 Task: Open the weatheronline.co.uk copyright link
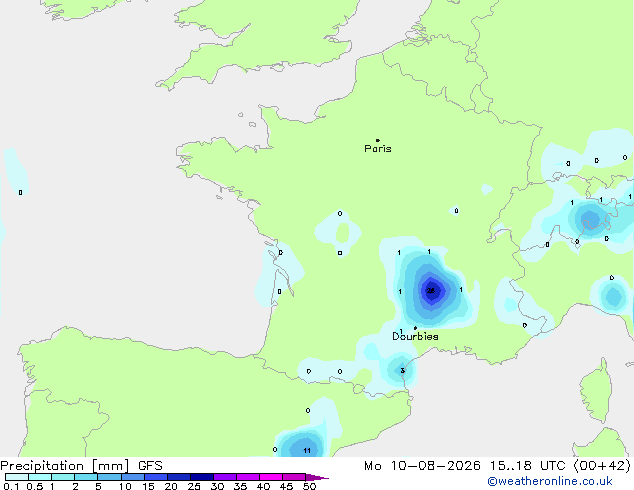point(549,481)
